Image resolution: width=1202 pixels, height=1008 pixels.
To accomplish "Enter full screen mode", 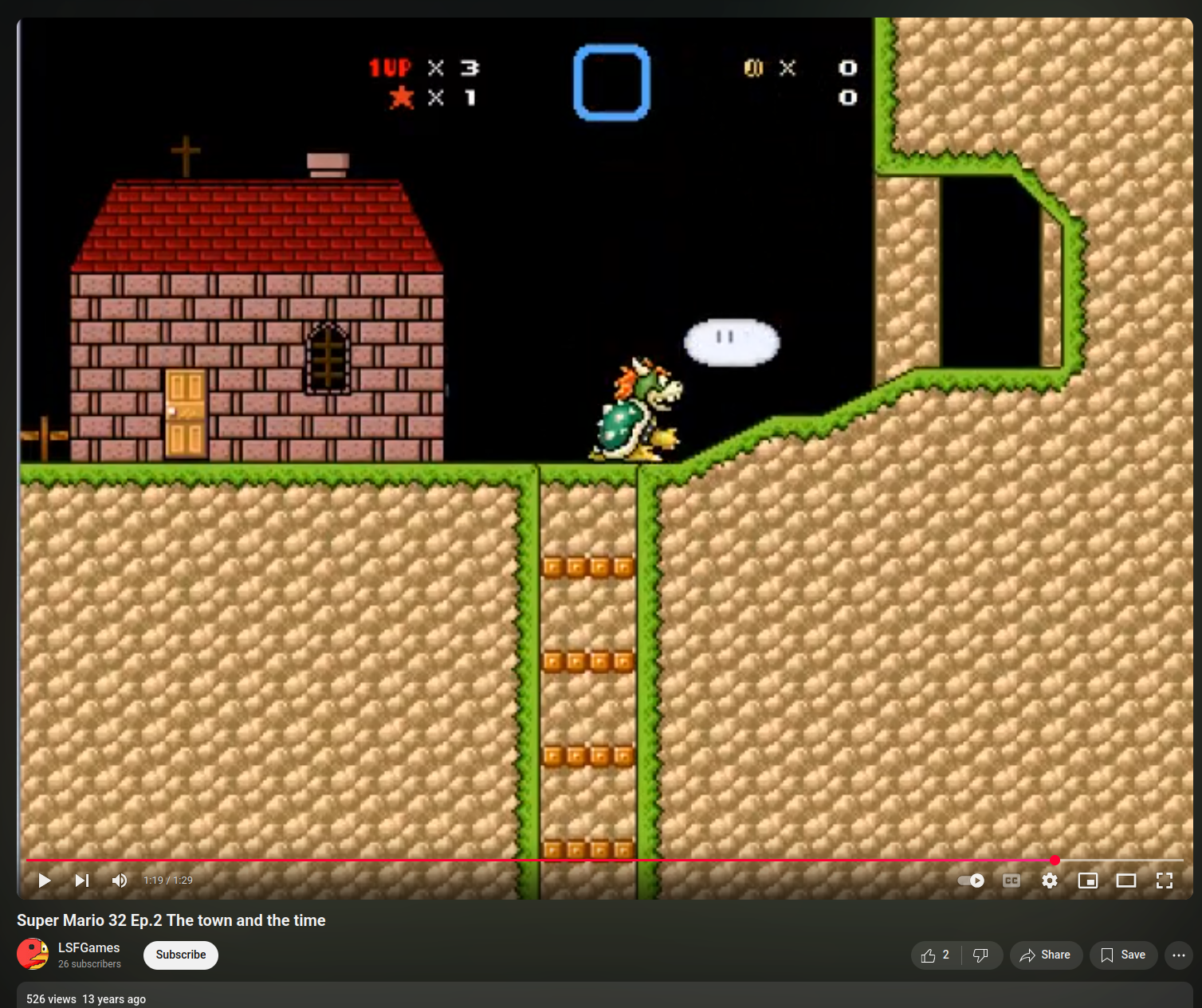I will click(x=1165, y=881).
